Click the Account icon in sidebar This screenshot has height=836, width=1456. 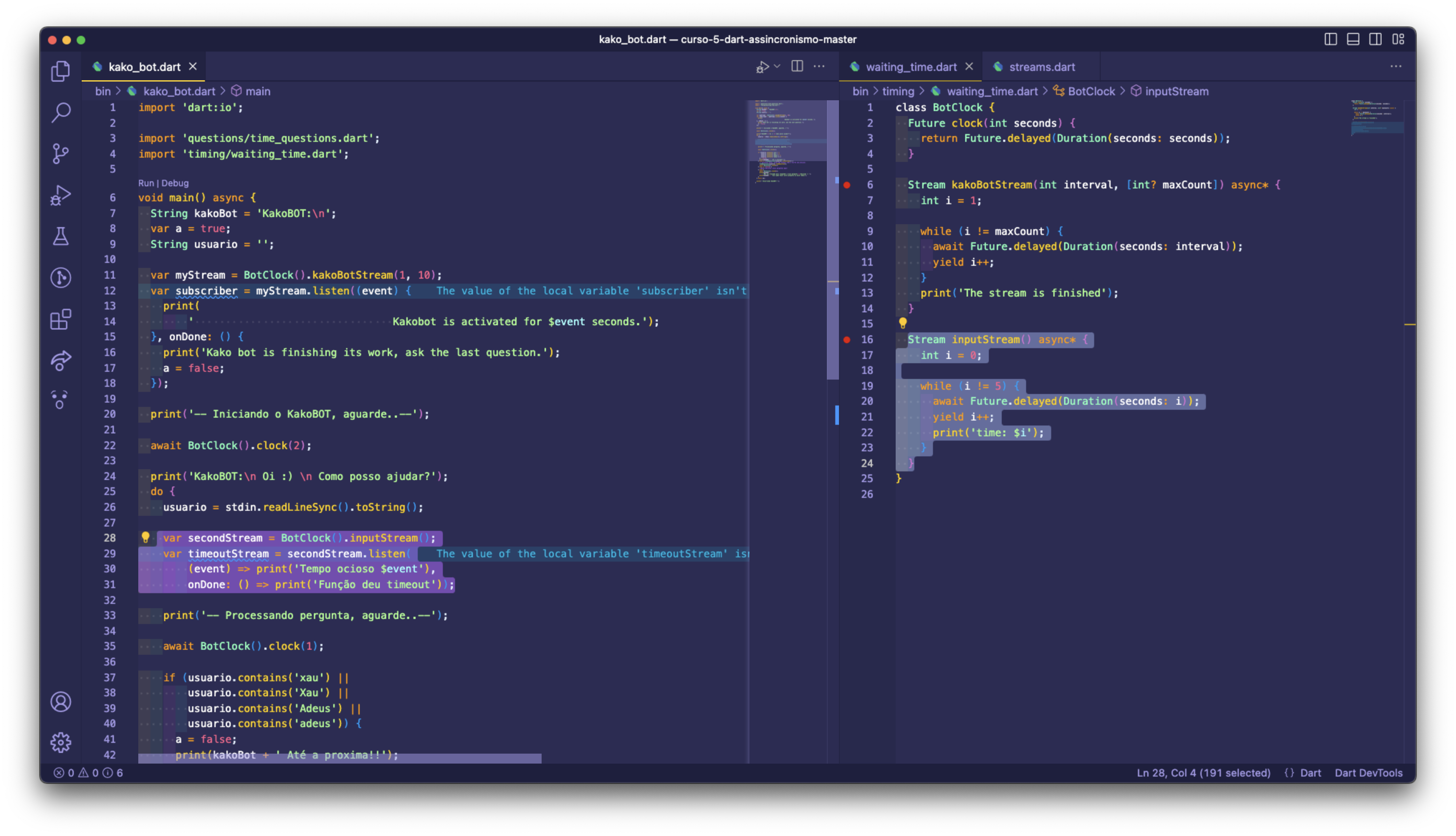click(x=59, y=701)
